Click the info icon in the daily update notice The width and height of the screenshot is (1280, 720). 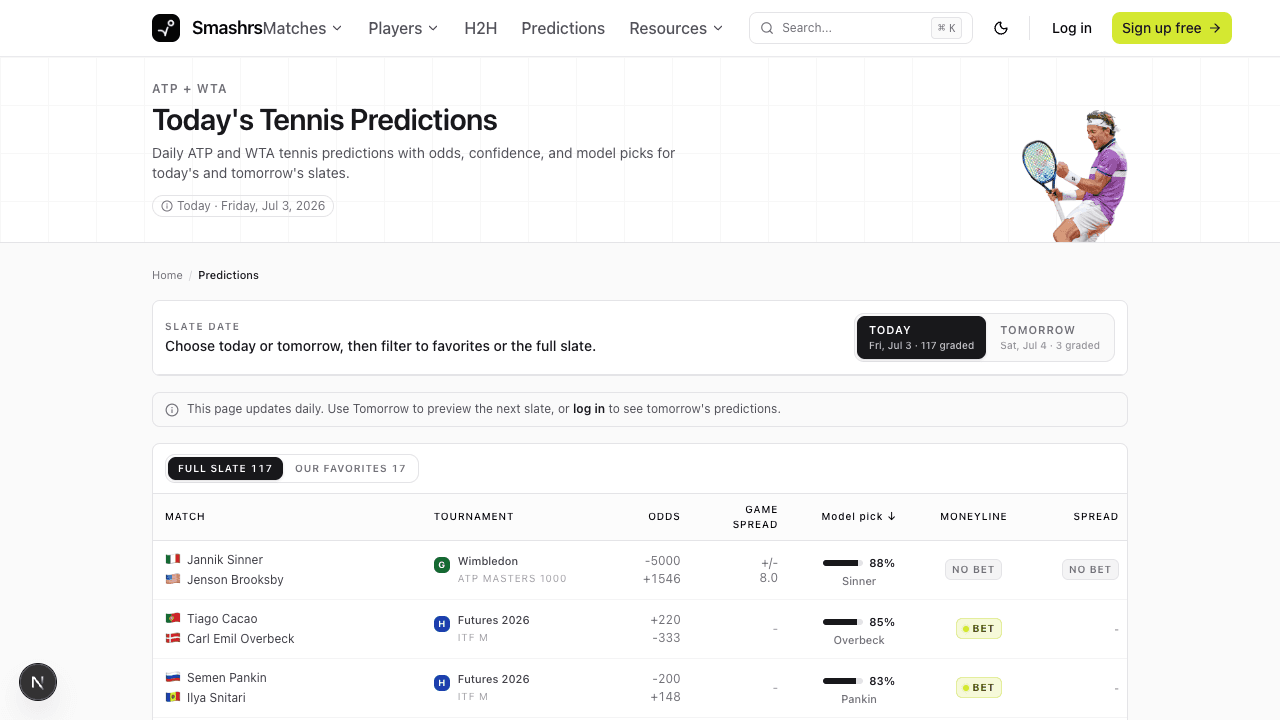click(172, 410)
